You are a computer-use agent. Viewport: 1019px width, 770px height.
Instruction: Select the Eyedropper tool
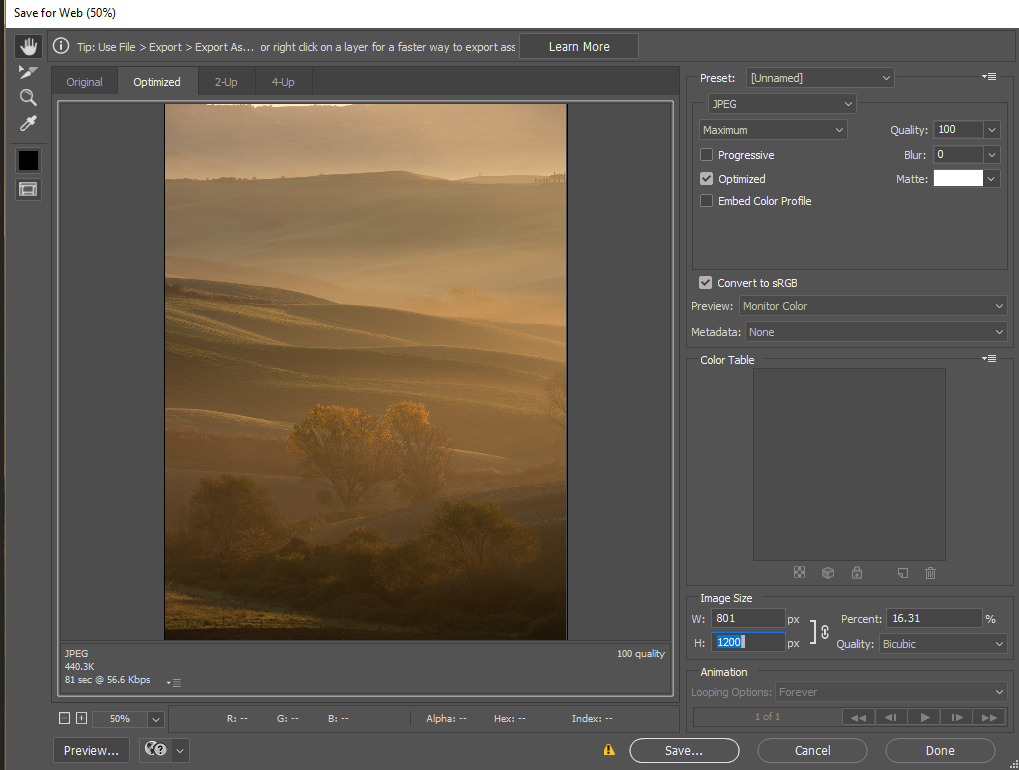click(x=28, y=123)
